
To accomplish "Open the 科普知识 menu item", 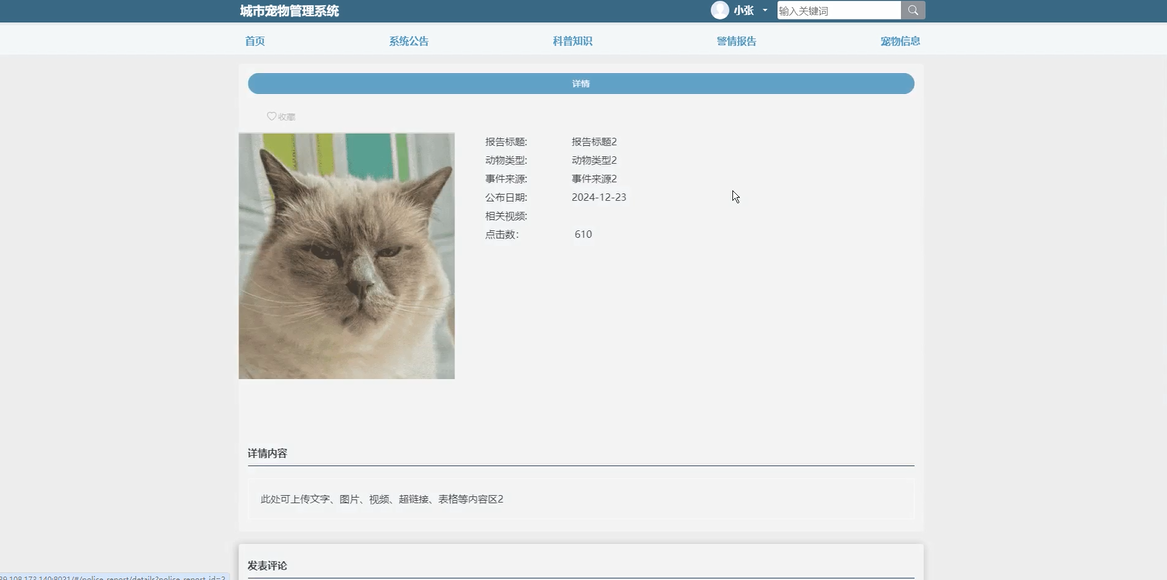I will (572, 41).
